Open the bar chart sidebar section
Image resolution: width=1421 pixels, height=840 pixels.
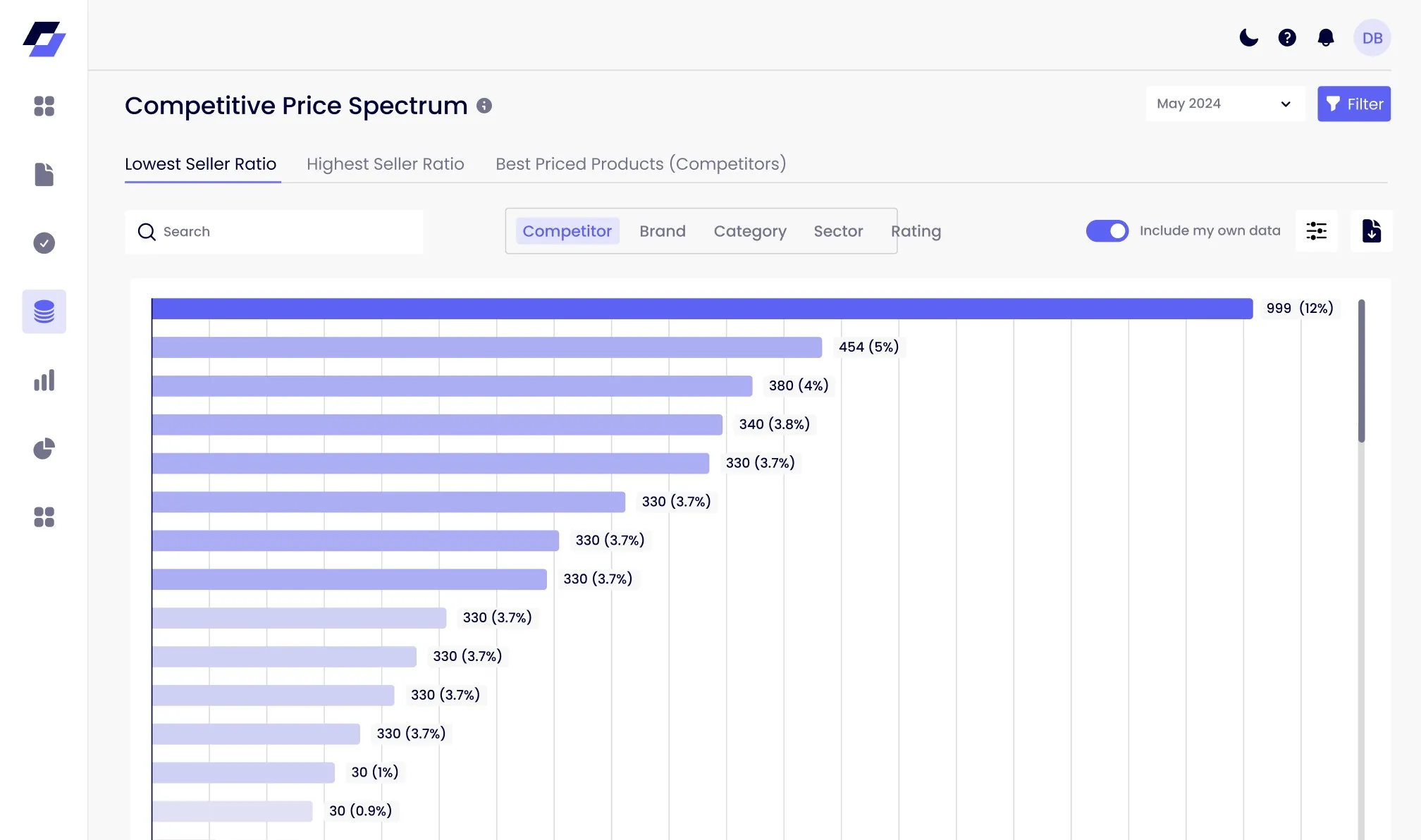click(x=44, y=381)
